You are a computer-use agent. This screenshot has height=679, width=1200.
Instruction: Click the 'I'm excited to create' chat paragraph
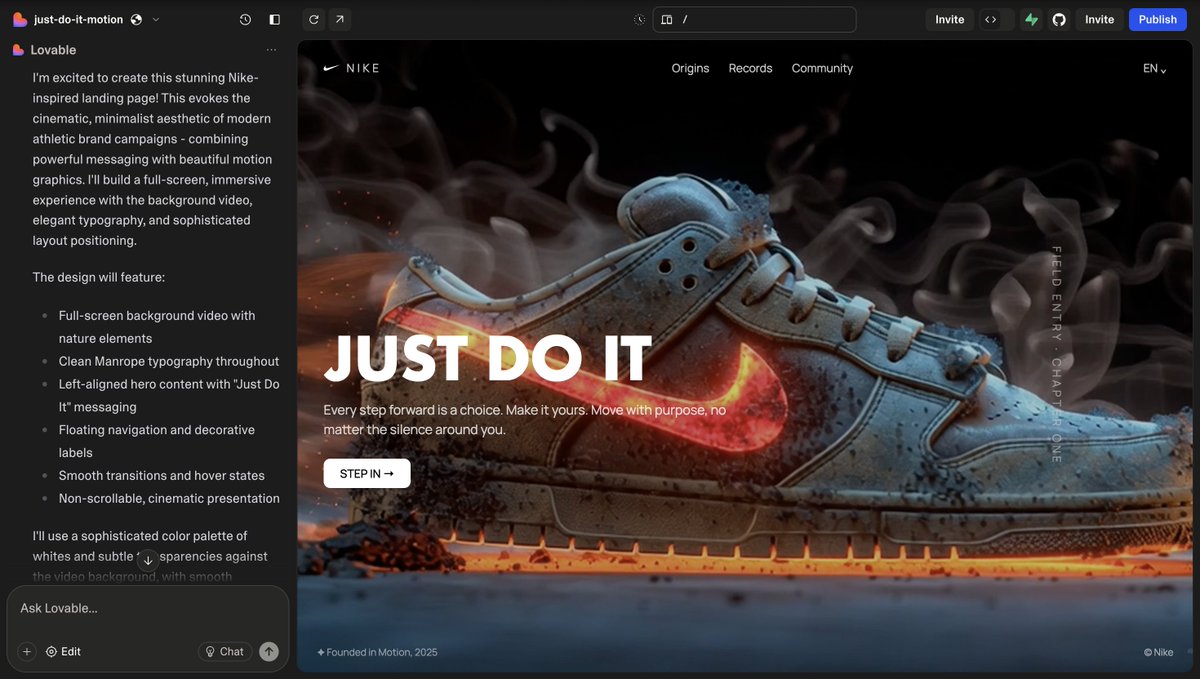(x=152, y=159)
